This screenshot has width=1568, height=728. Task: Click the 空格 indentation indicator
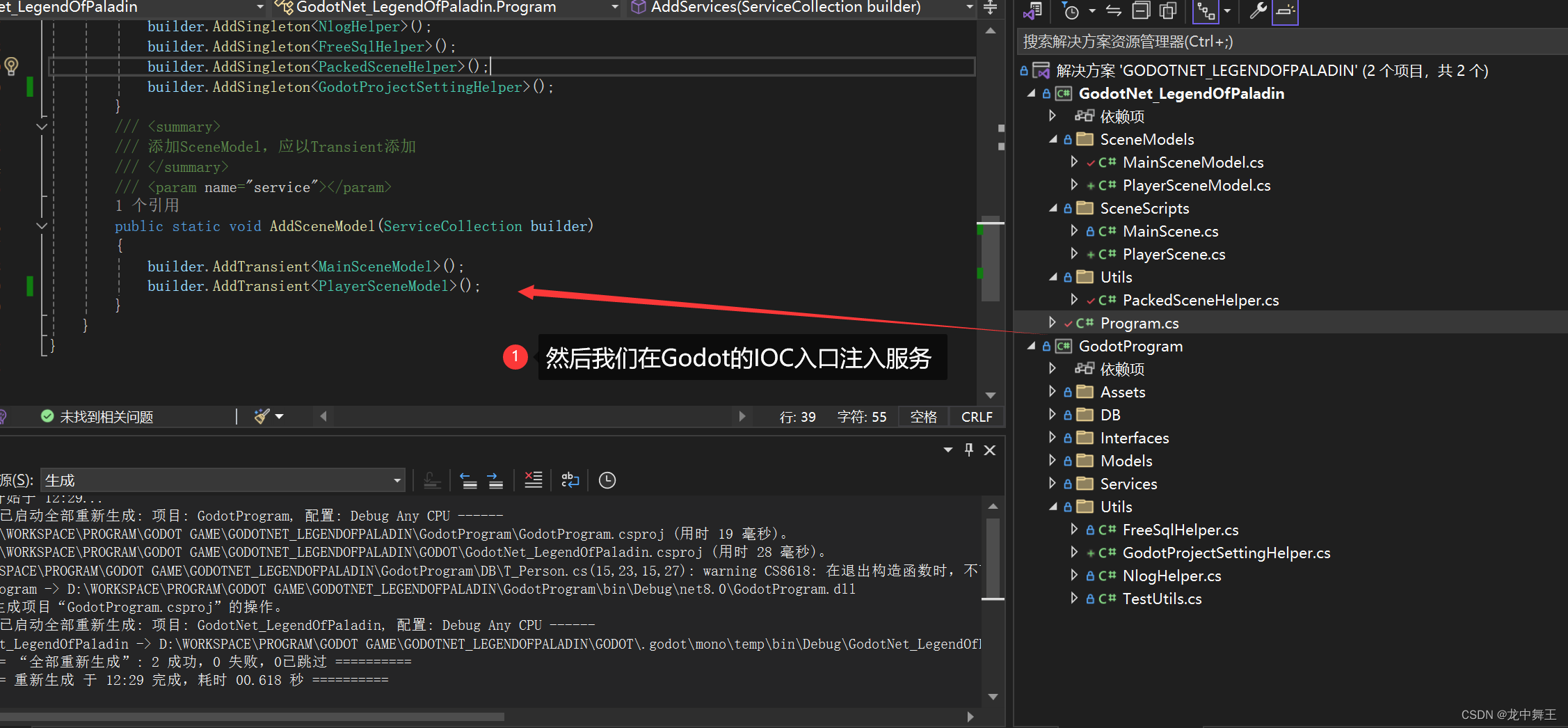pyautogui.click(x=924, y=417)
